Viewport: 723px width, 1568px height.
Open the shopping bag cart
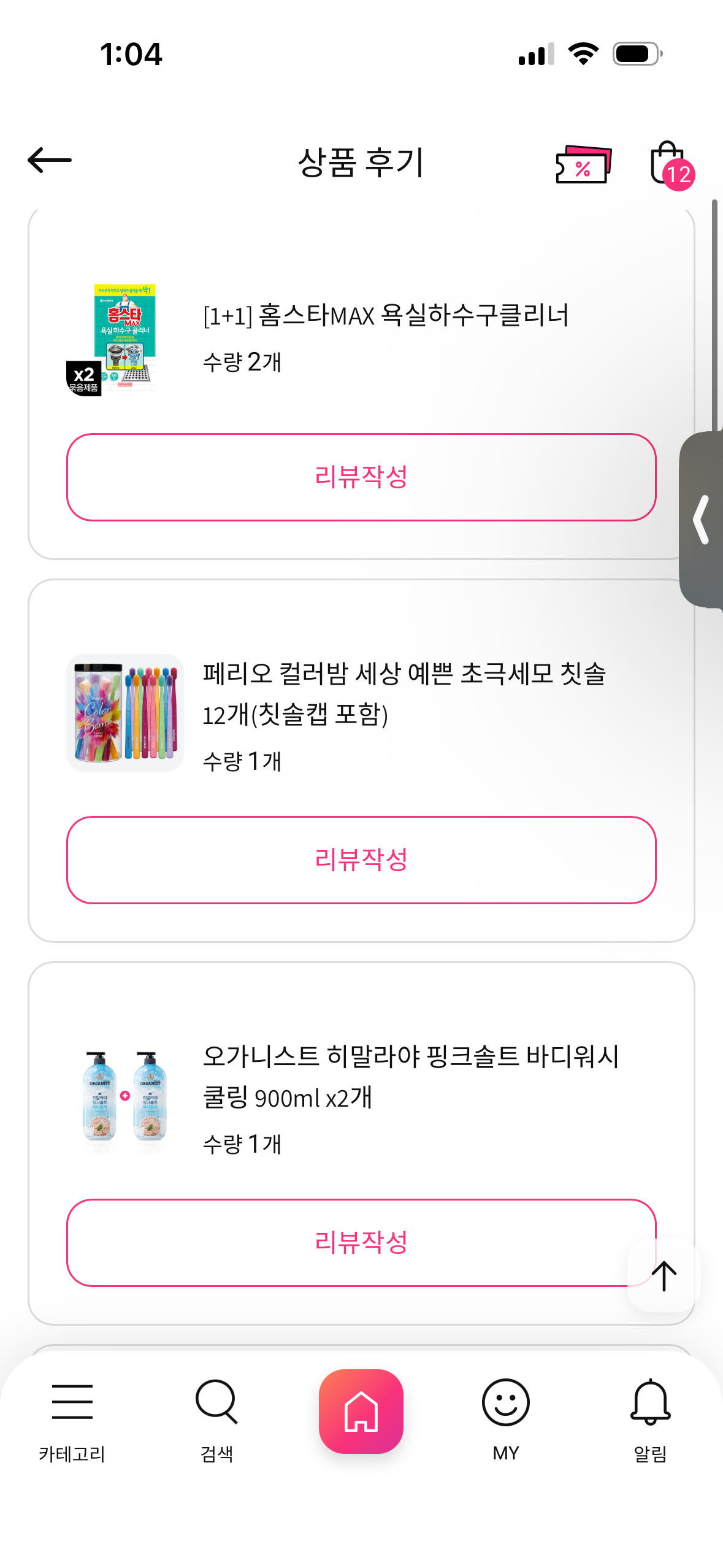(x=668, y=163)
